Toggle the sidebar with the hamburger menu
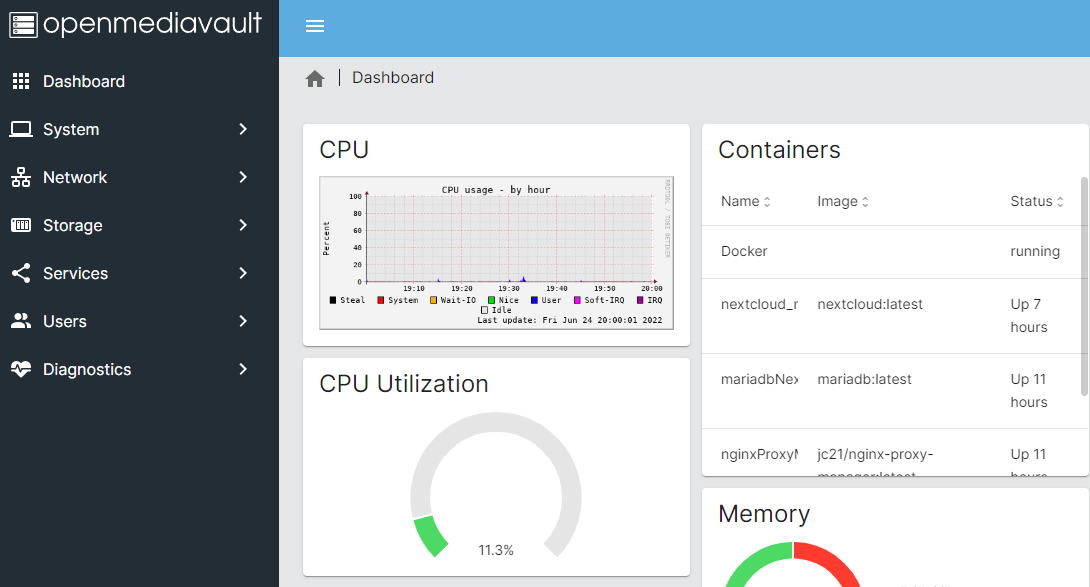Image resolution: width=1090 pixels, height=587 pixels. coord(315,26)
